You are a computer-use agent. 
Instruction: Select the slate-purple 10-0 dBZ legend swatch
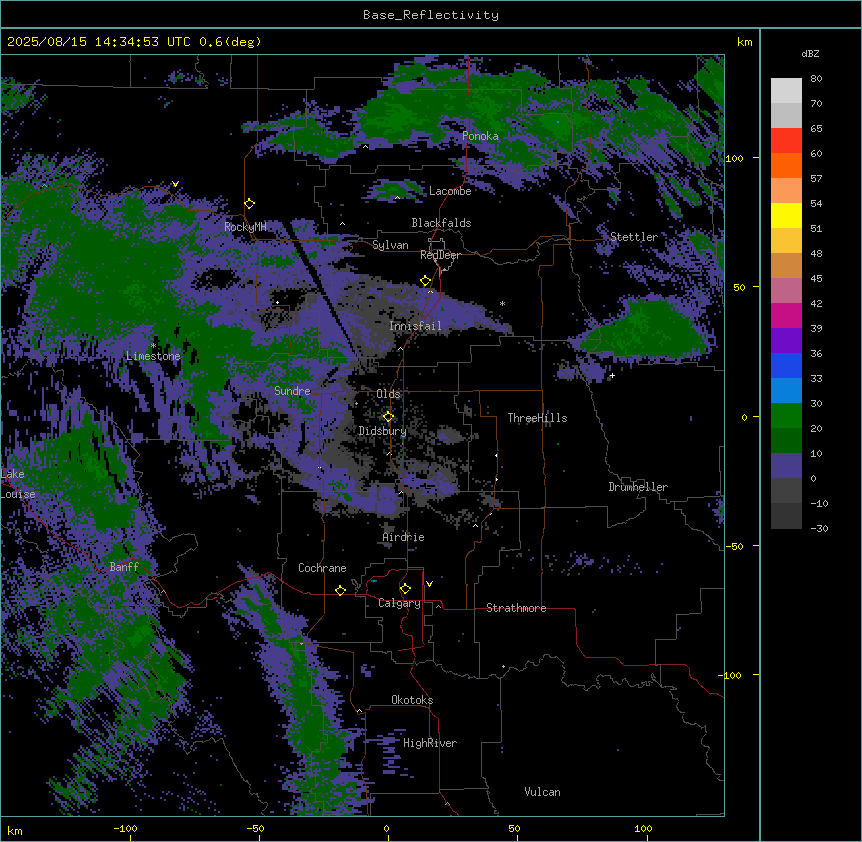click(x=786, y=466)
